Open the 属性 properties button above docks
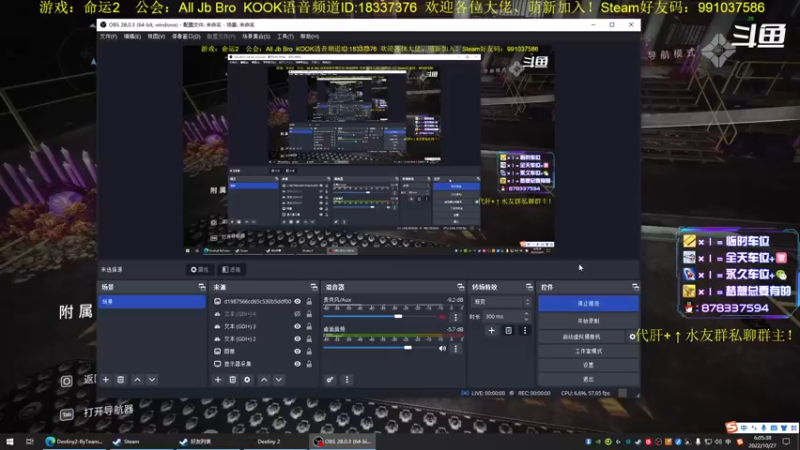 click(199, 269)
